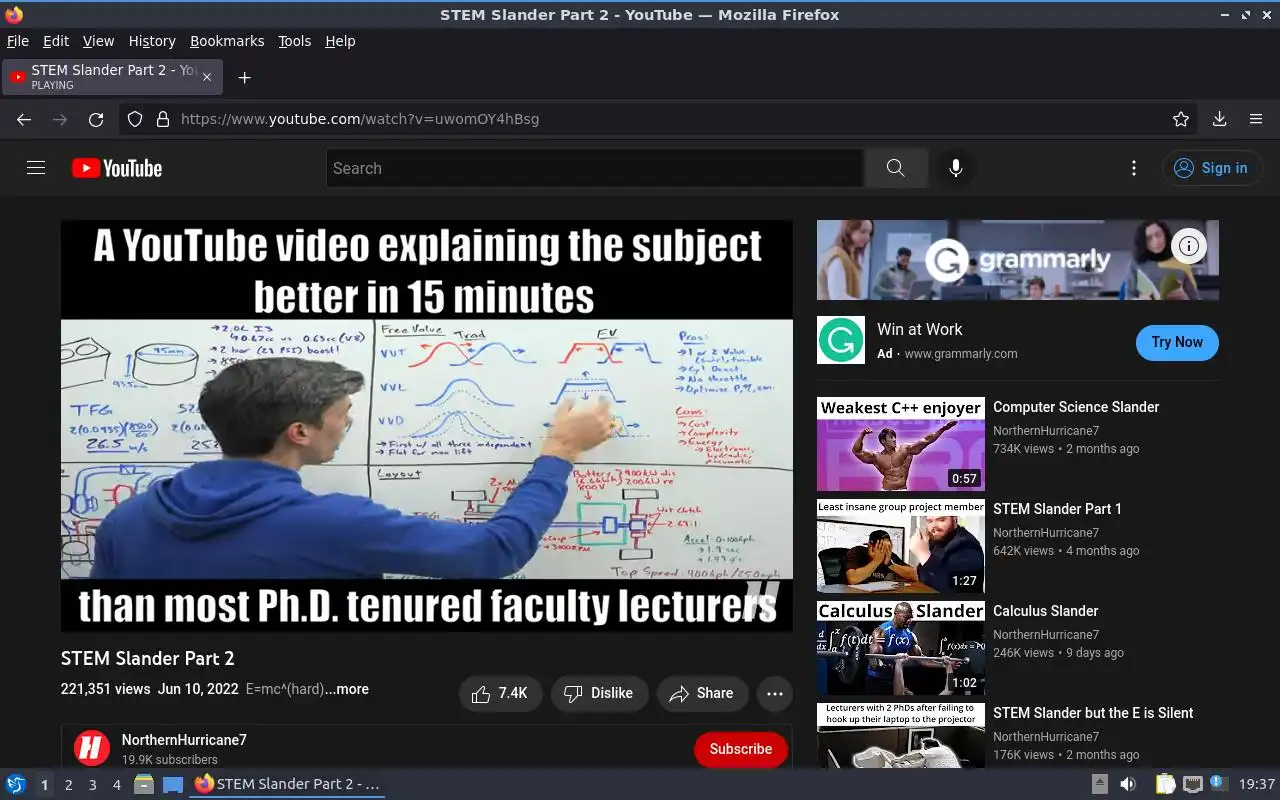Open Computer Science Slander thumbnail
1280x800 pixels.
(901, 444)
